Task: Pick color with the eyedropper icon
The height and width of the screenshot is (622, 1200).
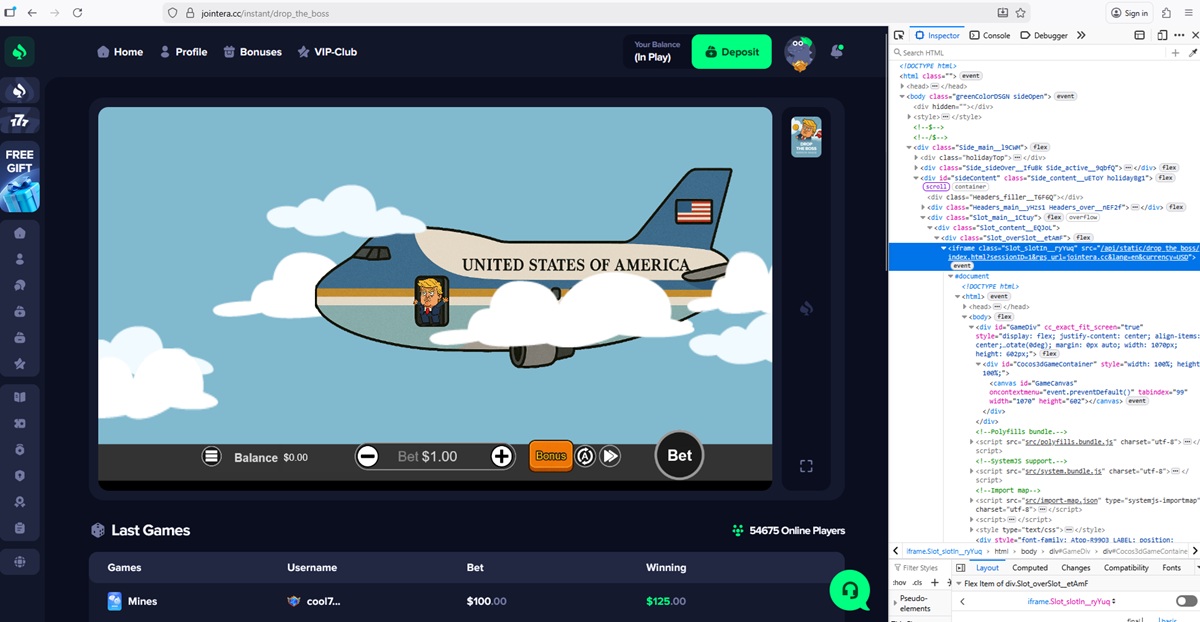Action: 1190,52
